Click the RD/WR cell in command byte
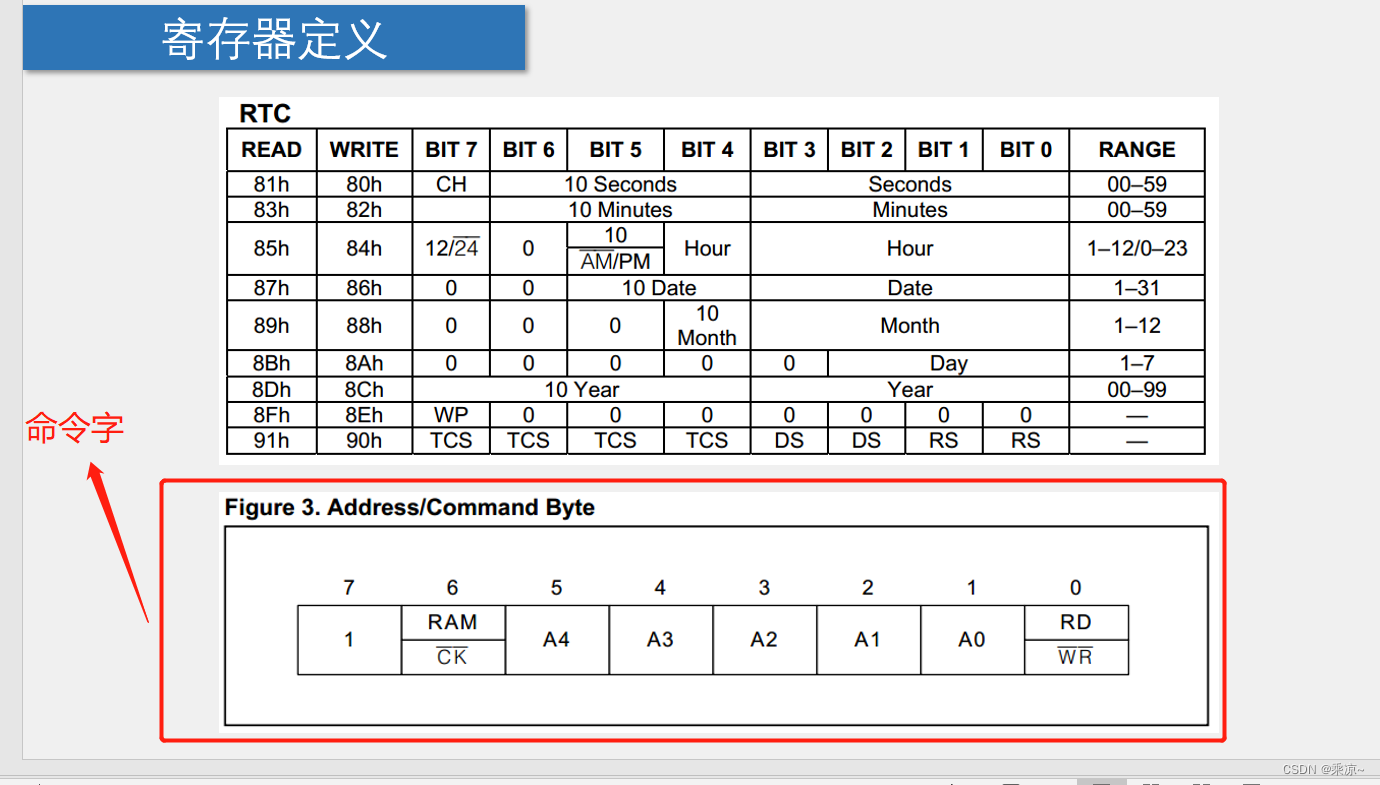The height and width of the screenshot is (785, 1380). [1077, 640]
